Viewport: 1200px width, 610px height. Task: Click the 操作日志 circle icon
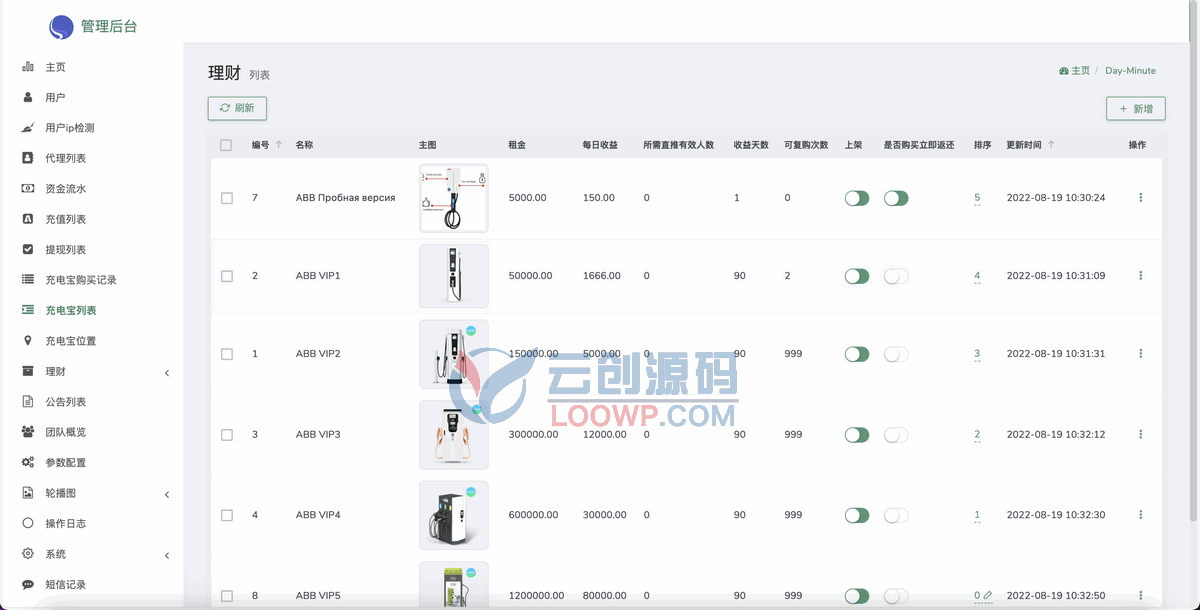click(x=28, y=523)
